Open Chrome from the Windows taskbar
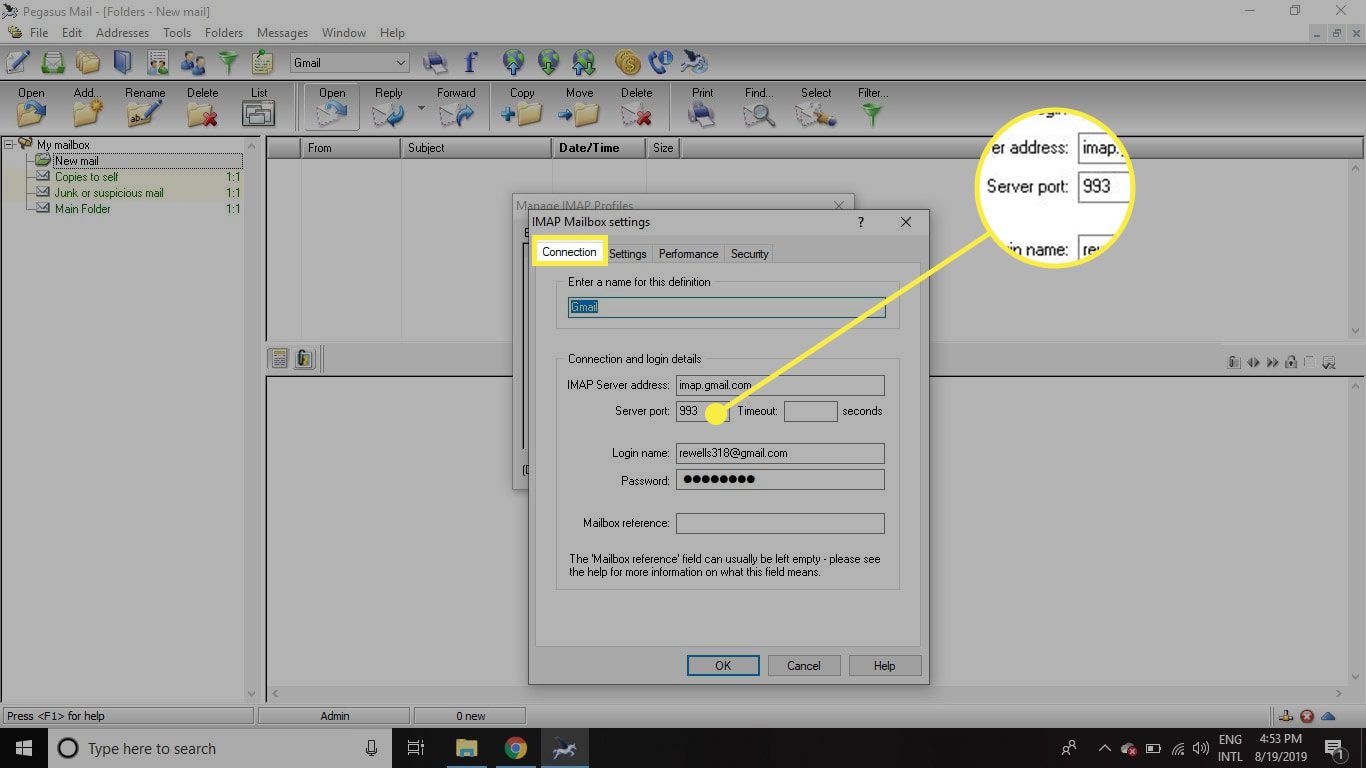1366x768 pixels. tap(515, 748)
